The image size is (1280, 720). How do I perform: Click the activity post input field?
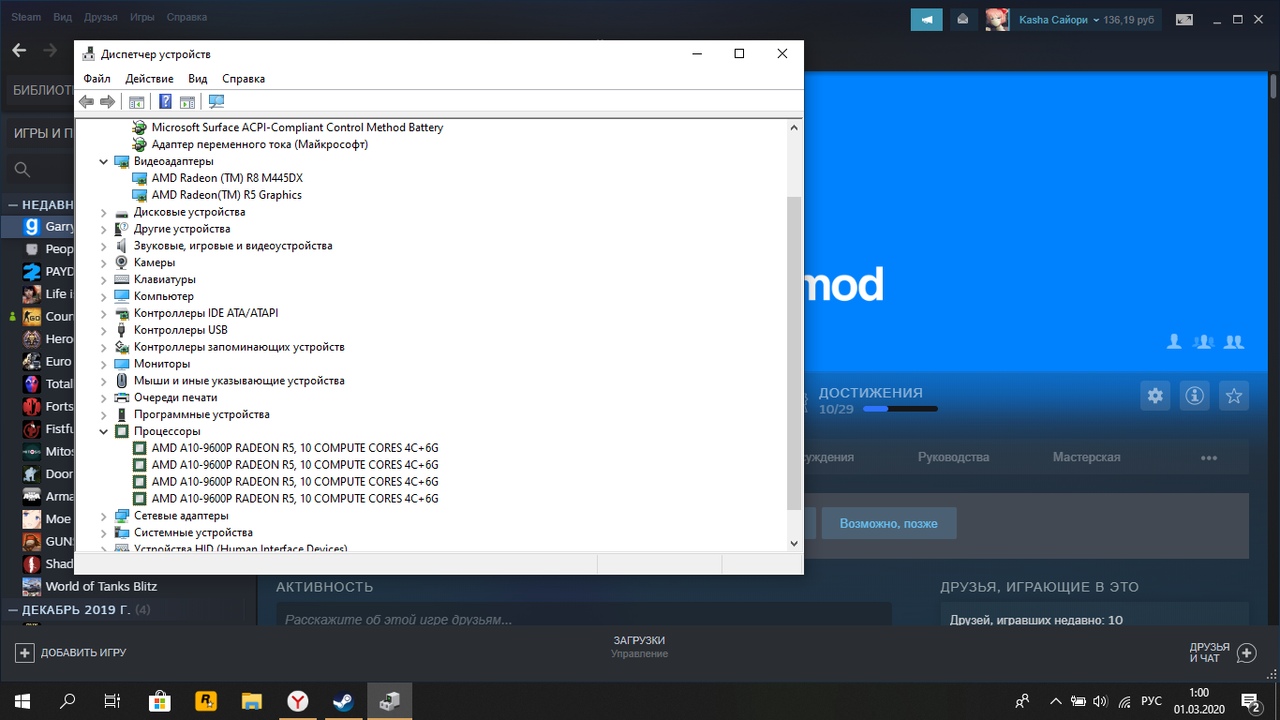[583, 619]
